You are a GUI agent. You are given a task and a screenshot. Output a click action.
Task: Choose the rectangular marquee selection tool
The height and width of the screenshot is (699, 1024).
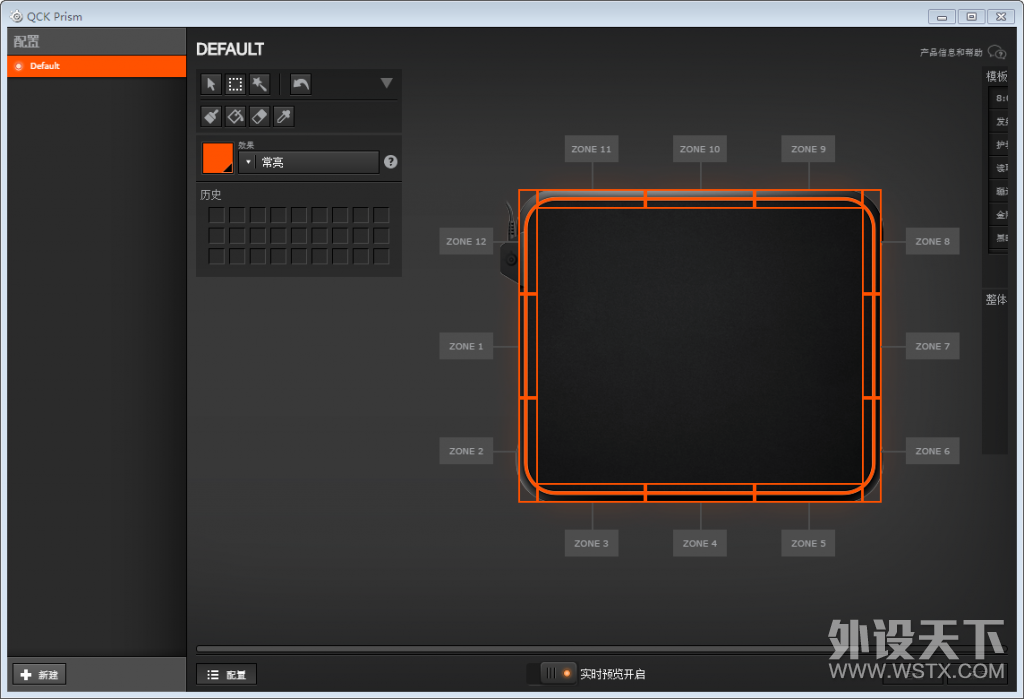pyautogui.click(x=235, y=84)
